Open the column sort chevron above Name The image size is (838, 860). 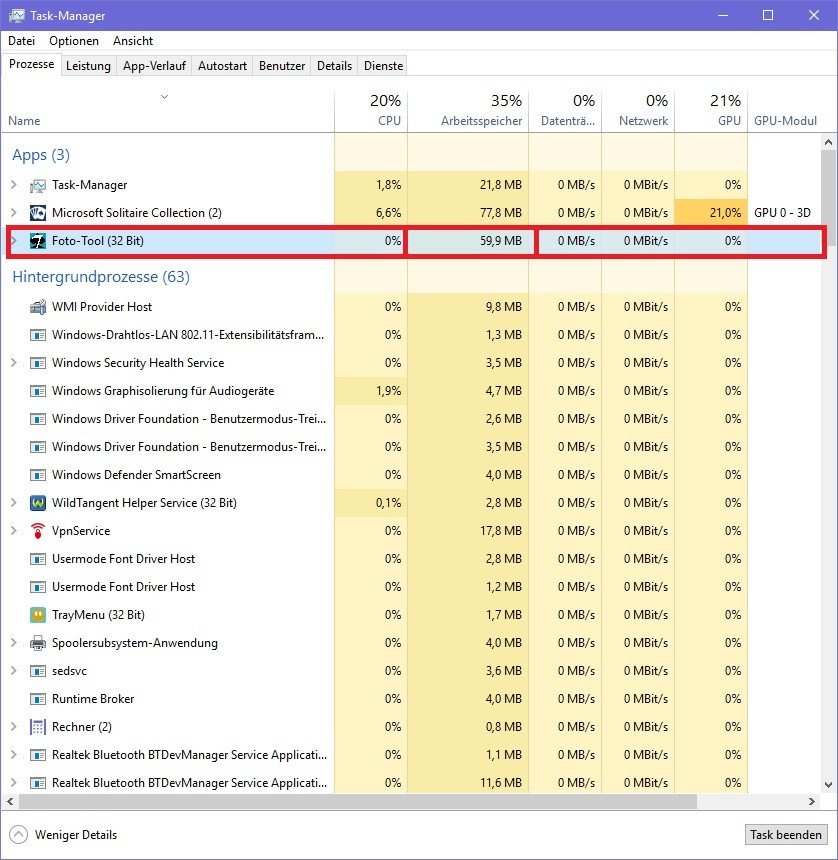164,97
